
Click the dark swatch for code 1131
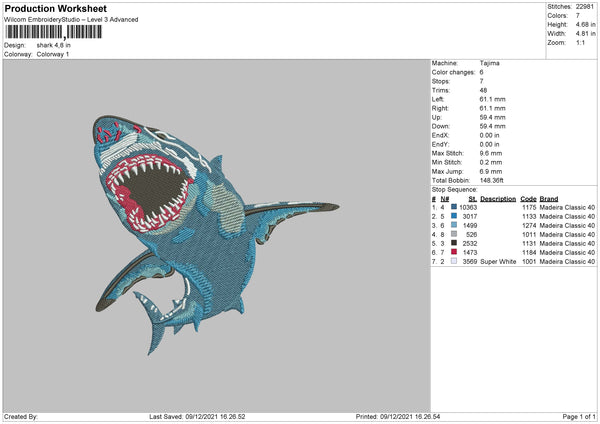click(x=454, y=243)
